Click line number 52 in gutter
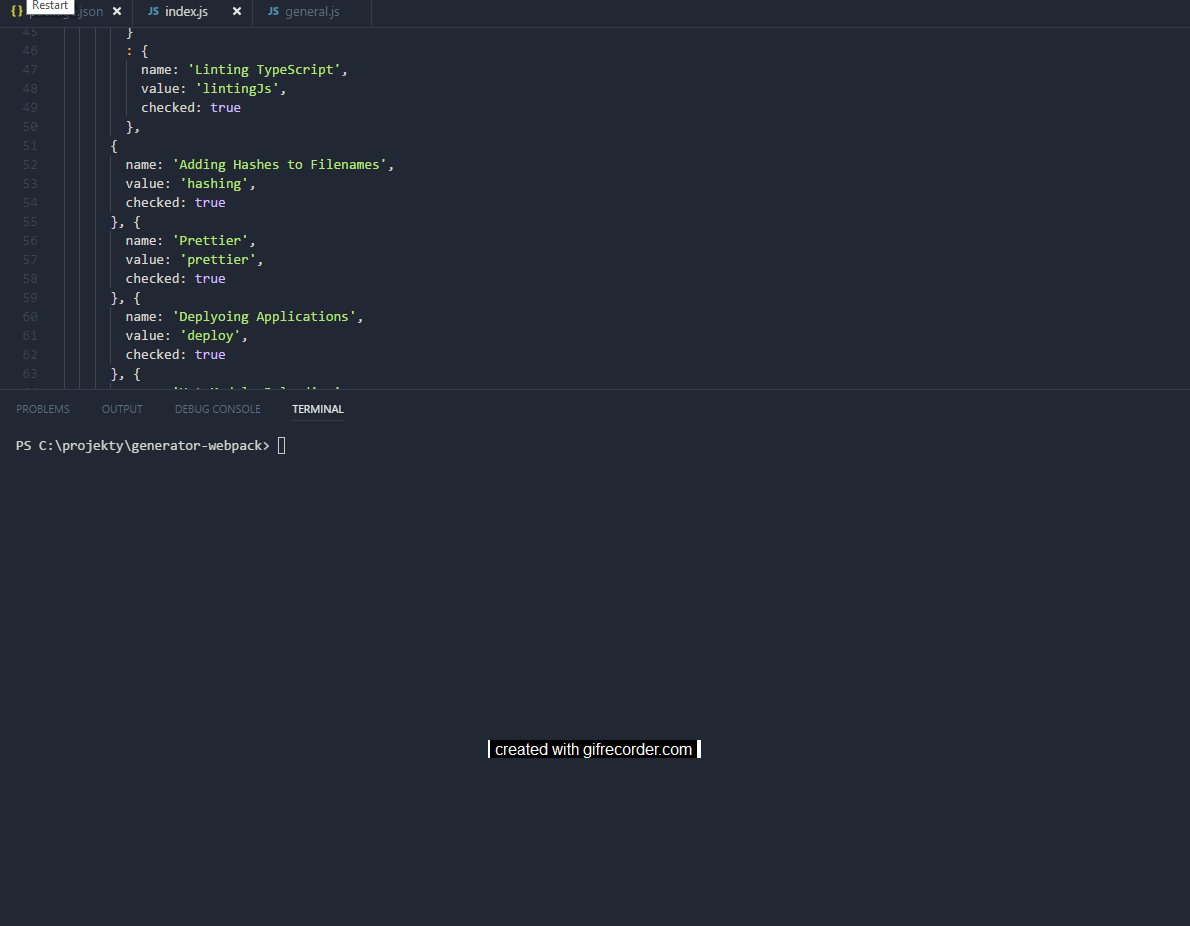1190x926 pixels. (x=30, y=165)
